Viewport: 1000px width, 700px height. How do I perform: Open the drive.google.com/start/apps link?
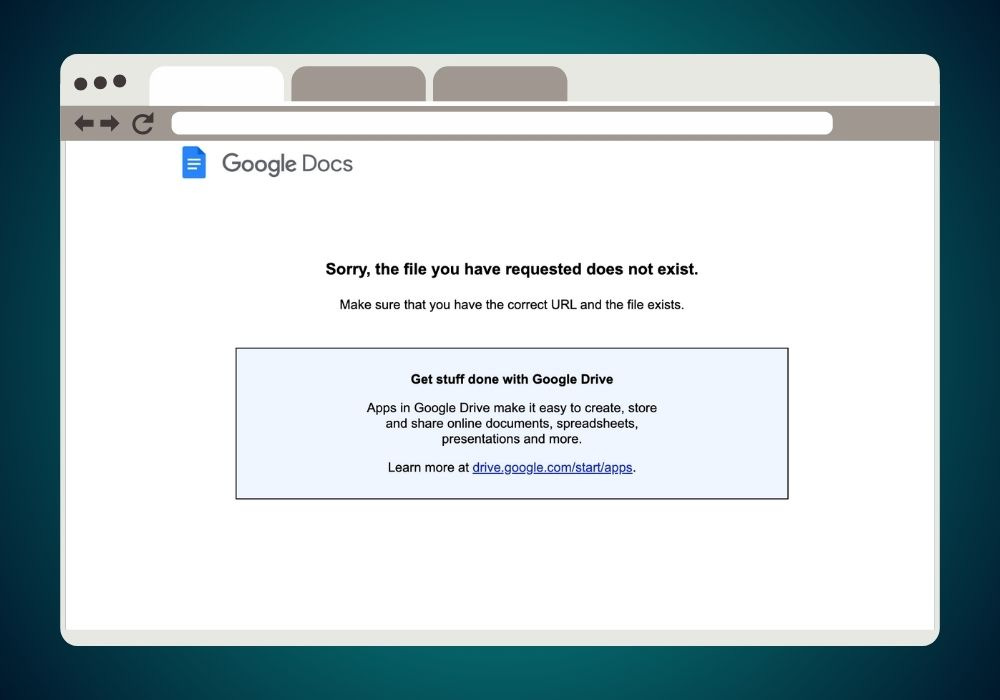point(552,467)
